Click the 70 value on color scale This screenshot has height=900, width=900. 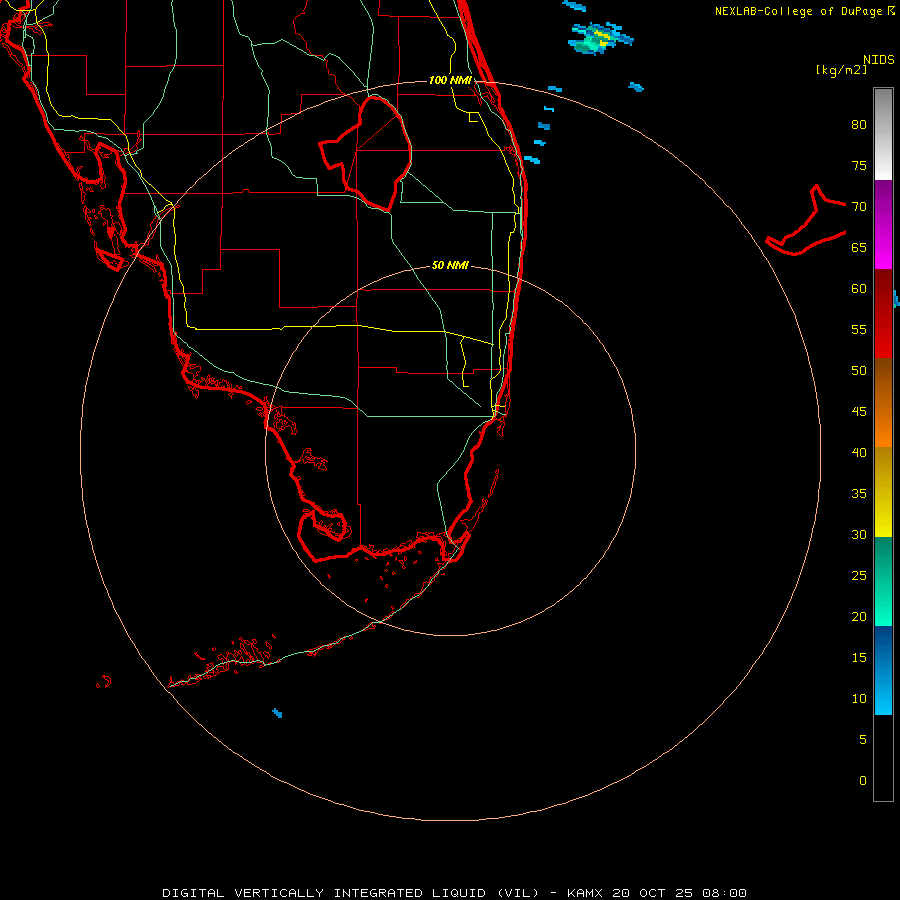coord(859,207)
